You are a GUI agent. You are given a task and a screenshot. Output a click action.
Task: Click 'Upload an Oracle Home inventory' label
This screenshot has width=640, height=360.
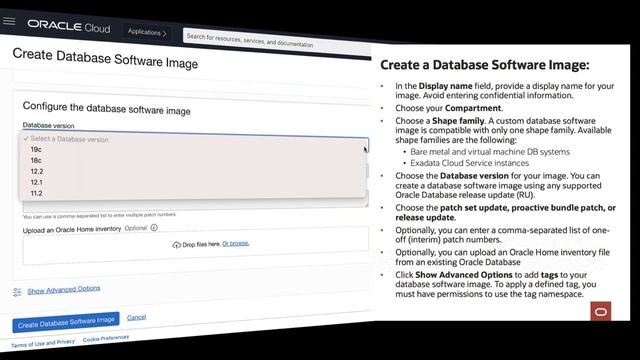(x=72, y=230)
